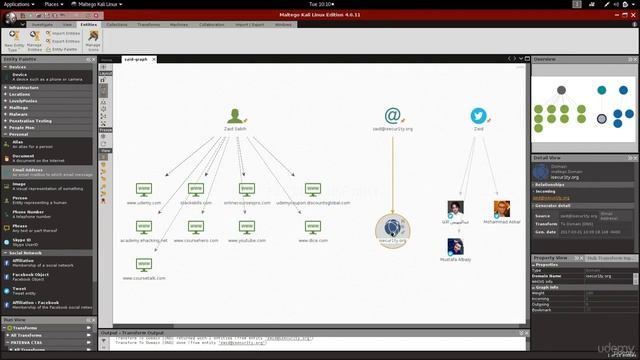
Task: Click the Export Entities button
Action: tap(63, 41)
